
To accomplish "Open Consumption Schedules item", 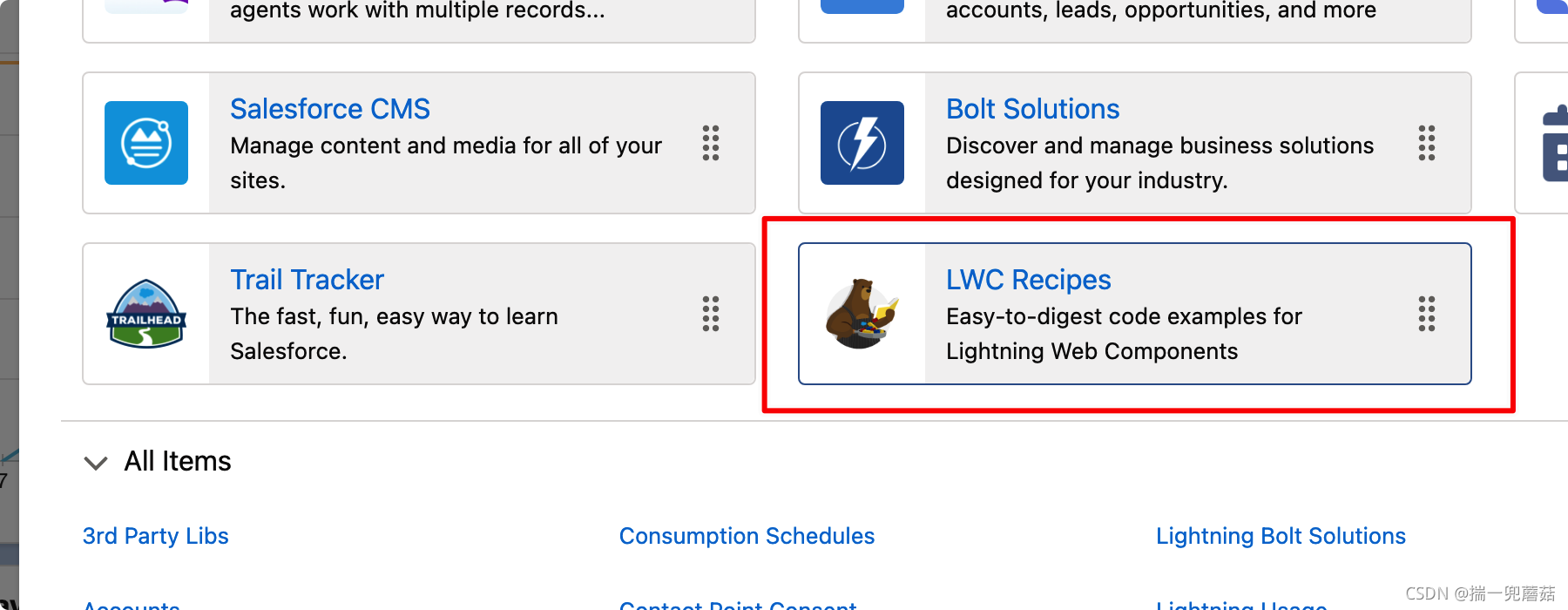I will [x=747, y=535].
